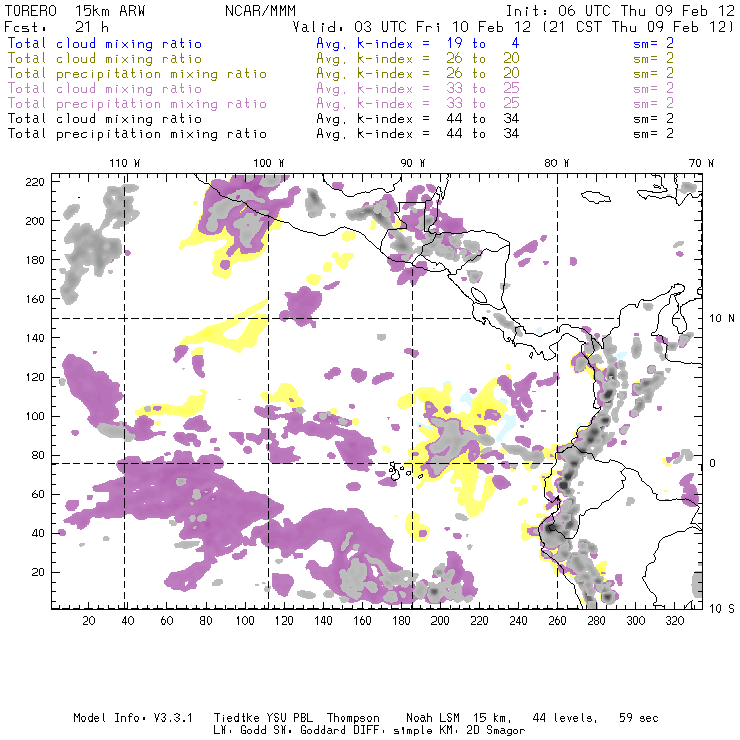The image size is (740, 740).
Task: Click the "Init: 06 UTC Thu 09 Feb 12" text
Action: click(x=620, y=11)
